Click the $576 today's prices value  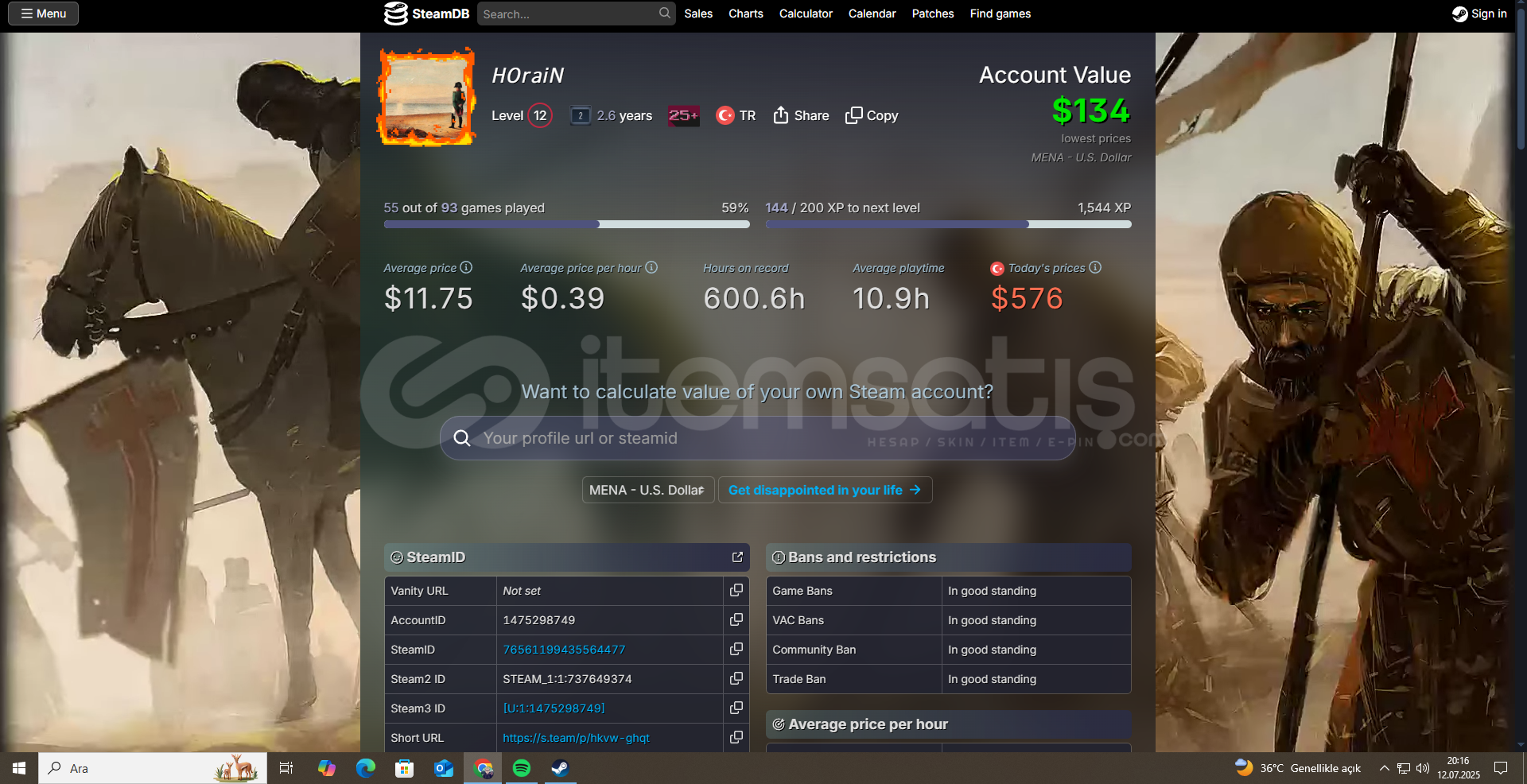(x=1027, y=298)
